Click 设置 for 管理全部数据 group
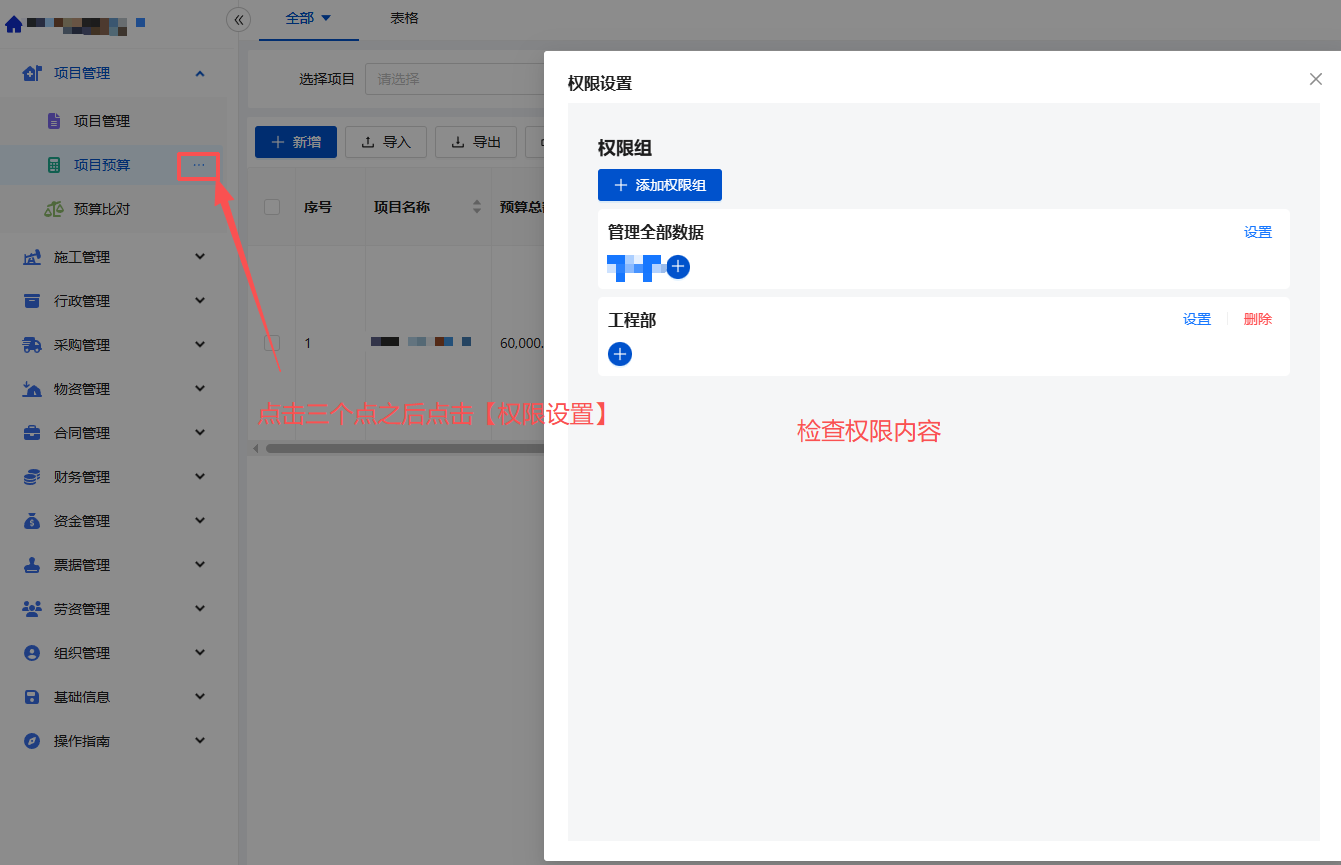Viewport: 1341px width, 865px height. pyautogui.click(x=1257, y=232)
